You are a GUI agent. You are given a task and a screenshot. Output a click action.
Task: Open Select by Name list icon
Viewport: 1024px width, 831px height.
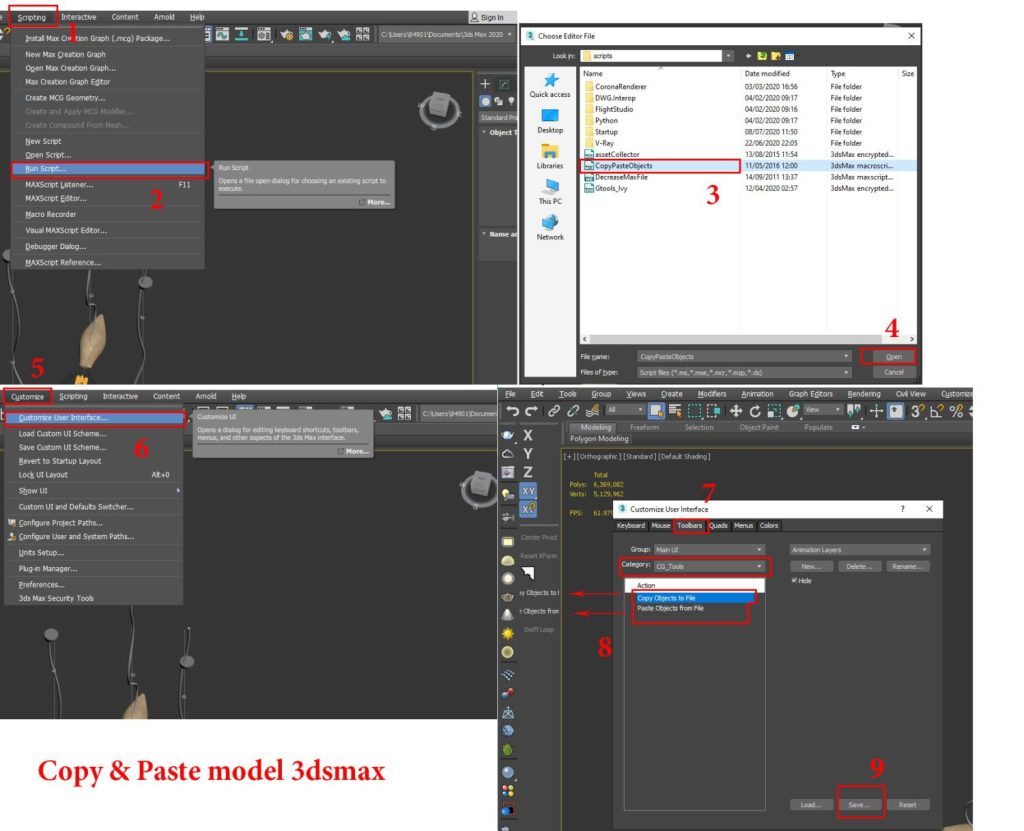675,411
